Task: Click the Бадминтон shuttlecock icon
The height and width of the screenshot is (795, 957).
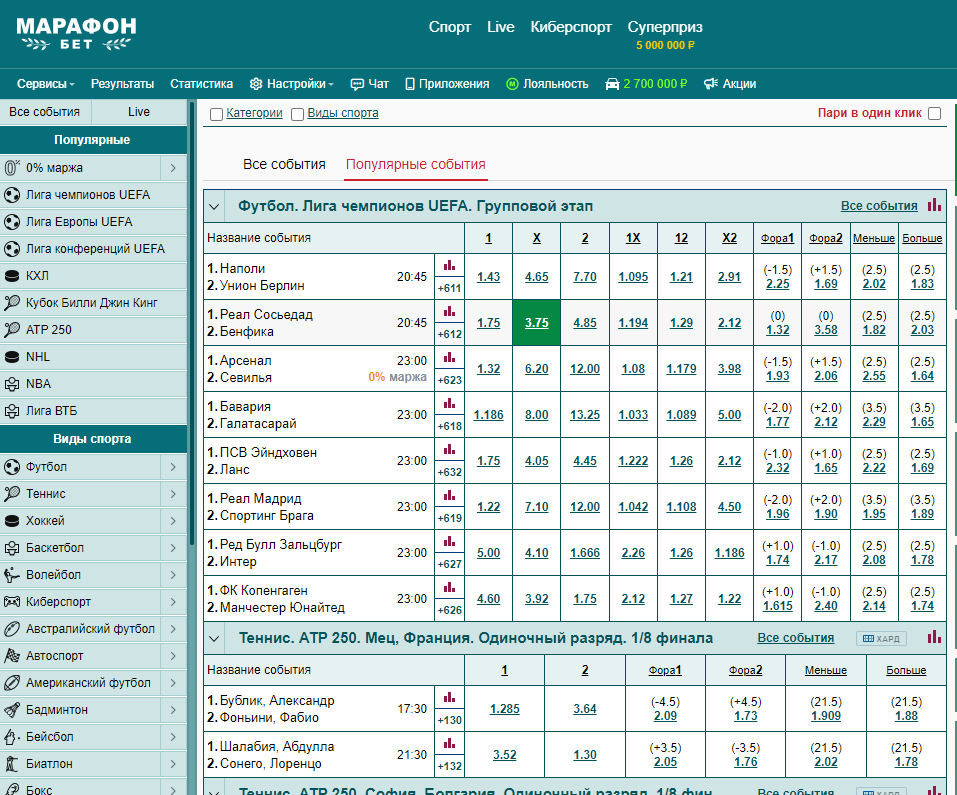Action: tap(12, 710)
